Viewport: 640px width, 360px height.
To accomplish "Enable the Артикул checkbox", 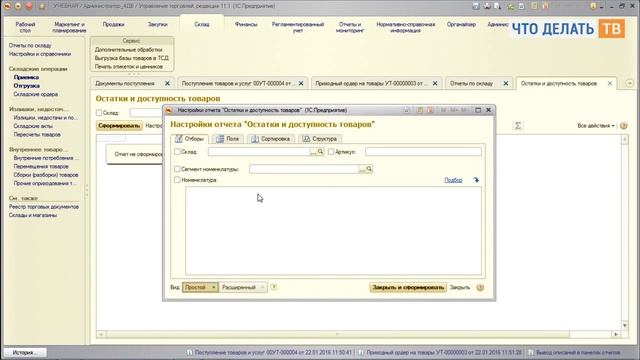I will click(x=331, y=151).
